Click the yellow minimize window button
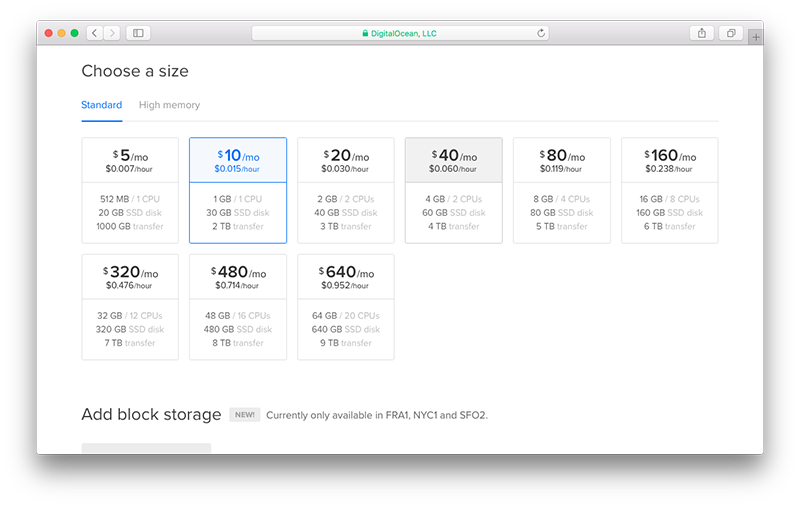Image resolution: width=800 pixels, height=506 pixels. point(61,33)
